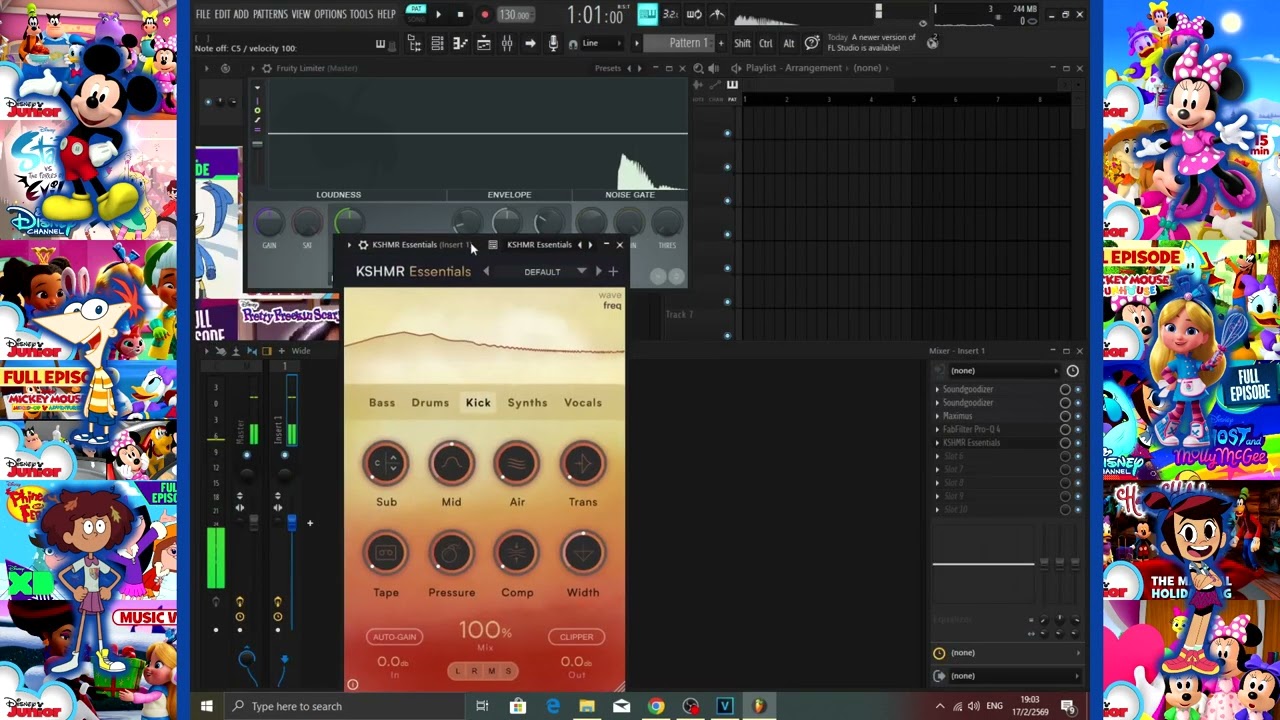Viewport: 1280px width, 720px height.
Task: Open the EDIT menu
Action: pyautogui.click(x=222, y=14)
